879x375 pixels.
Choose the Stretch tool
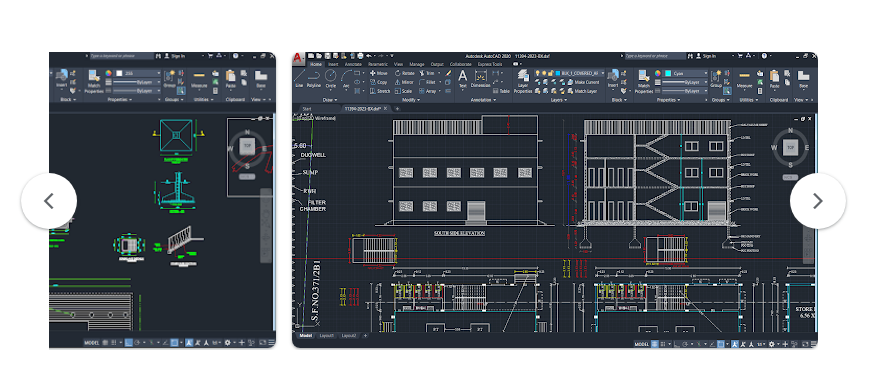380,91
